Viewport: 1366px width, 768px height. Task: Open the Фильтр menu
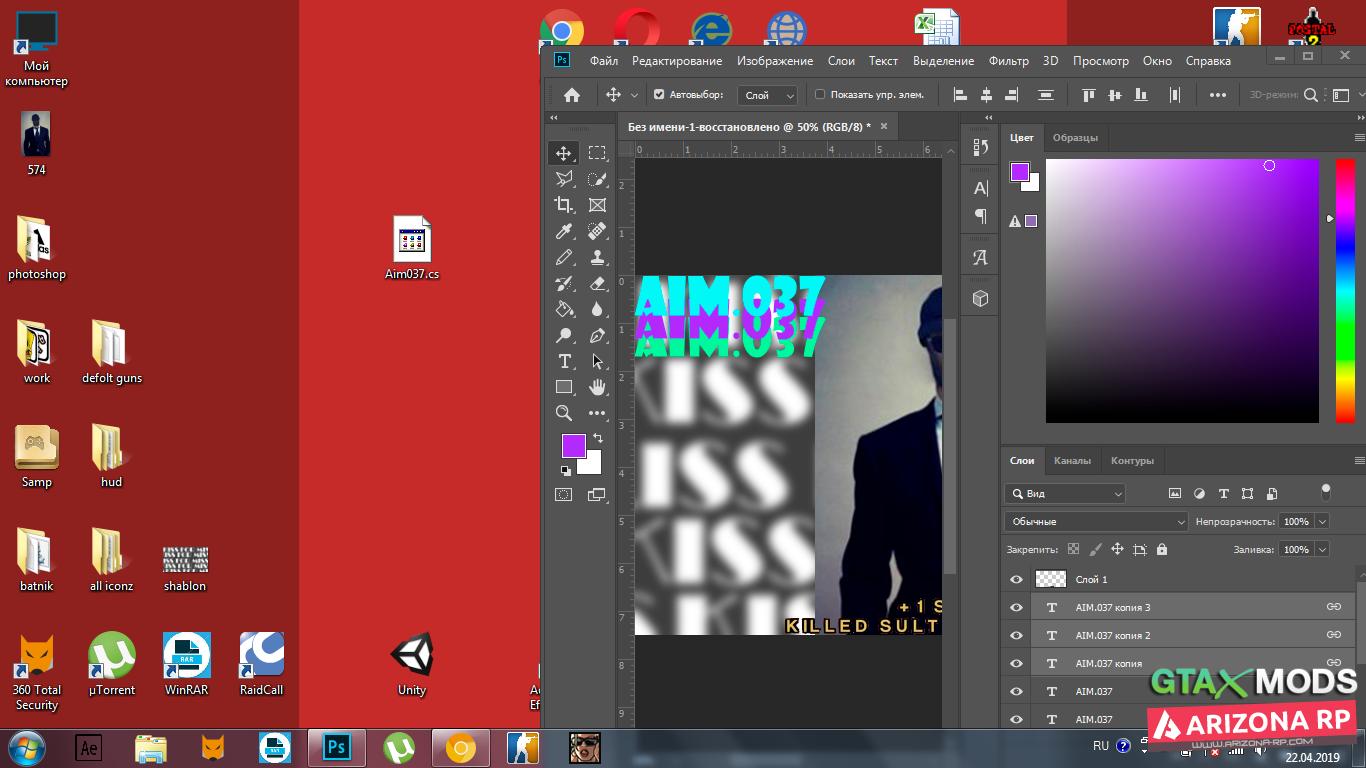pos(1008,61)
